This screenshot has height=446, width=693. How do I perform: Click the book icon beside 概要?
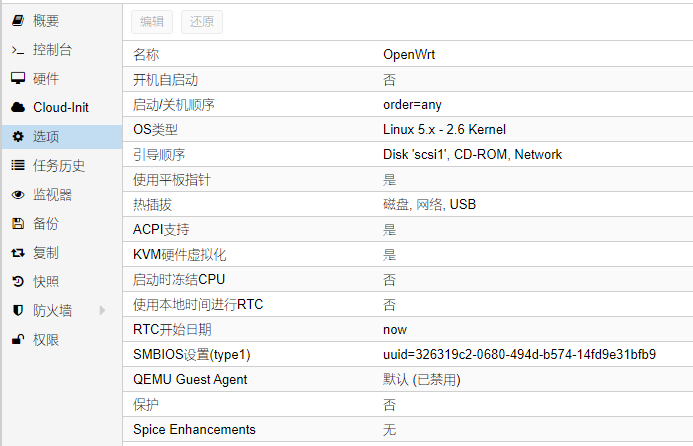[18, 20]
